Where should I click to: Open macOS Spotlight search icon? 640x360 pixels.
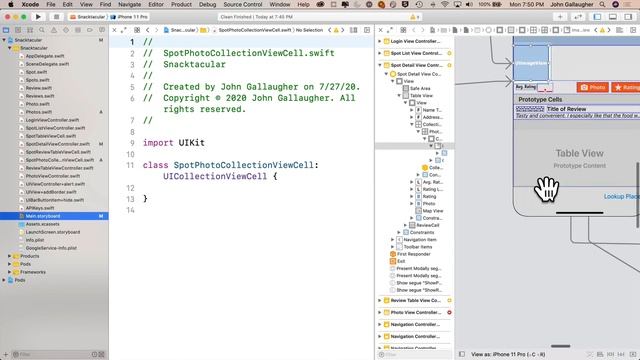602,4
